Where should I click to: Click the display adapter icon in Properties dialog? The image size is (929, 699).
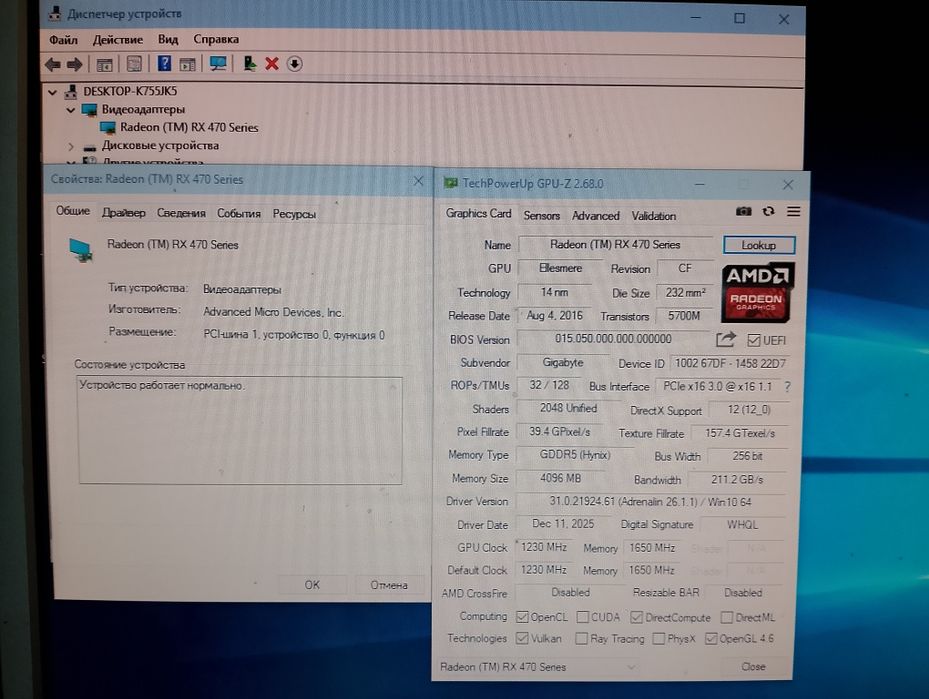81,250
